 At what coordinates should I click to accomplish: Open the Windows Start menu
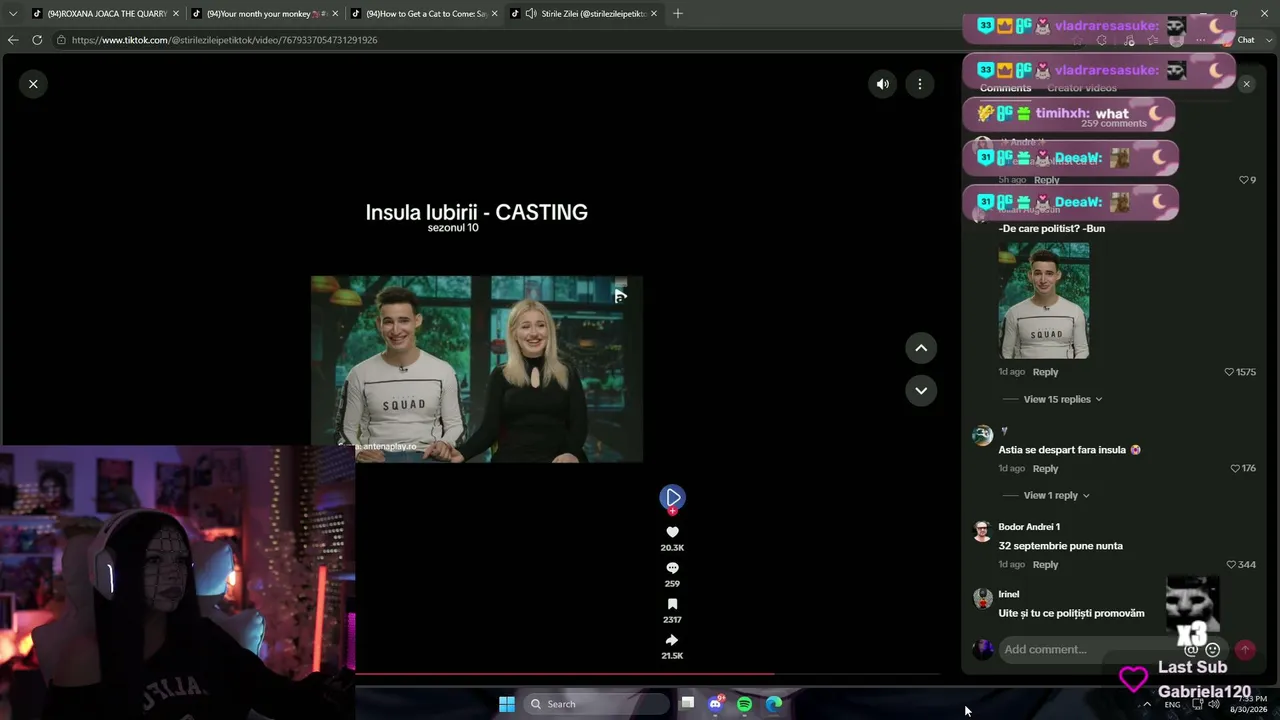point(507,704)
